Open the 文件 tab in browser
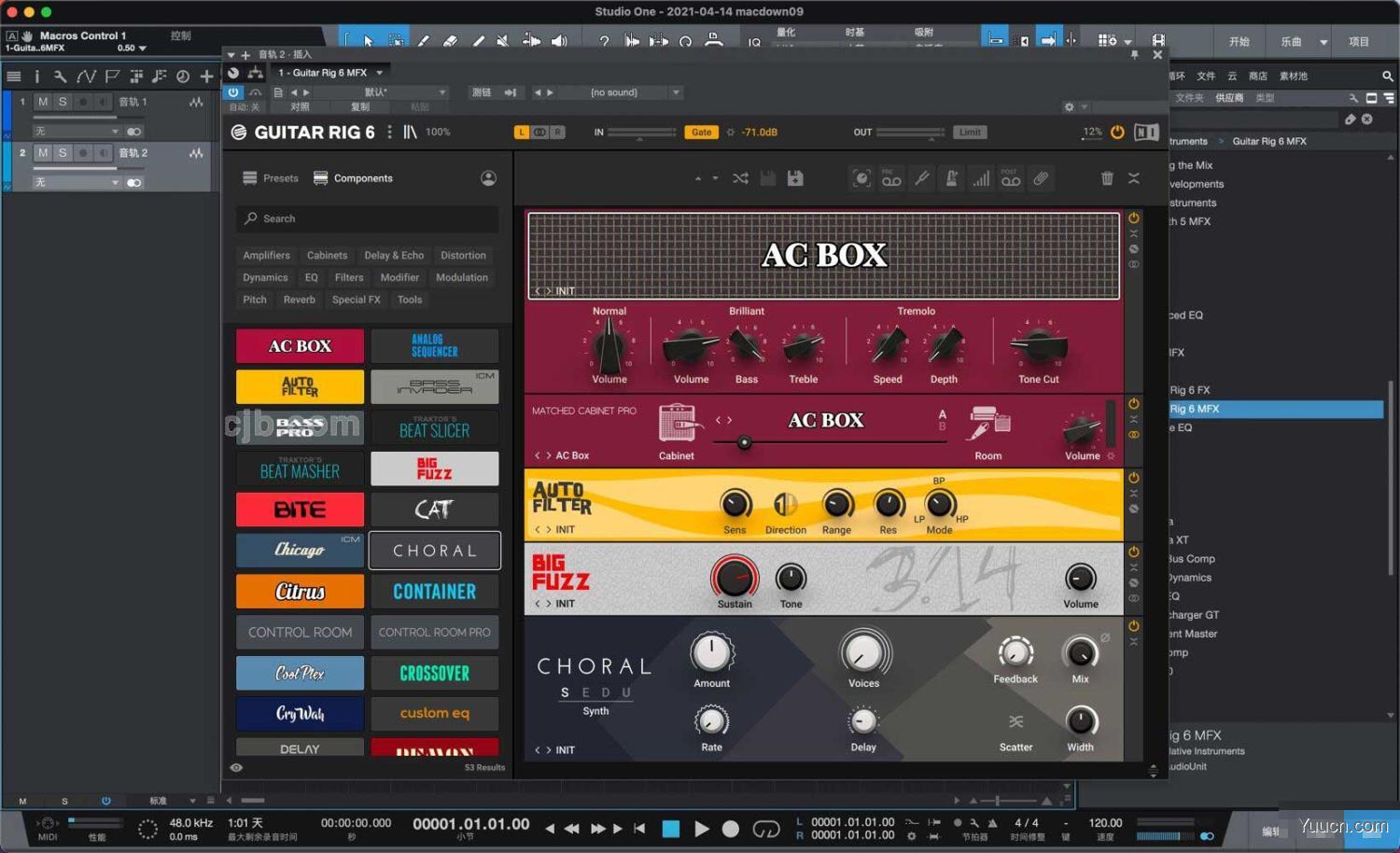The image size is (1400, 853). [x=1206, y=77]
